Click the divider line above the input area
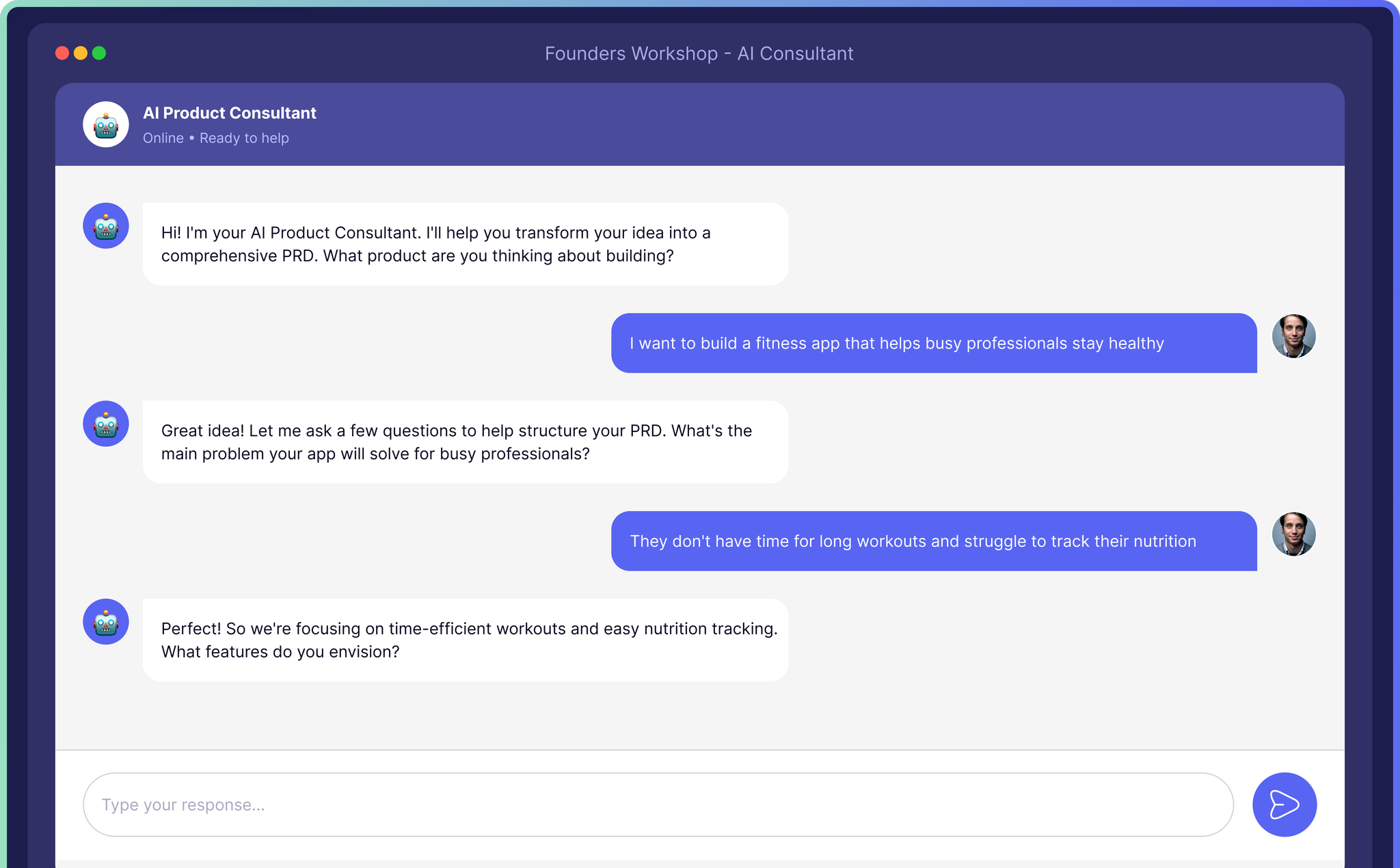 (699, 750)
